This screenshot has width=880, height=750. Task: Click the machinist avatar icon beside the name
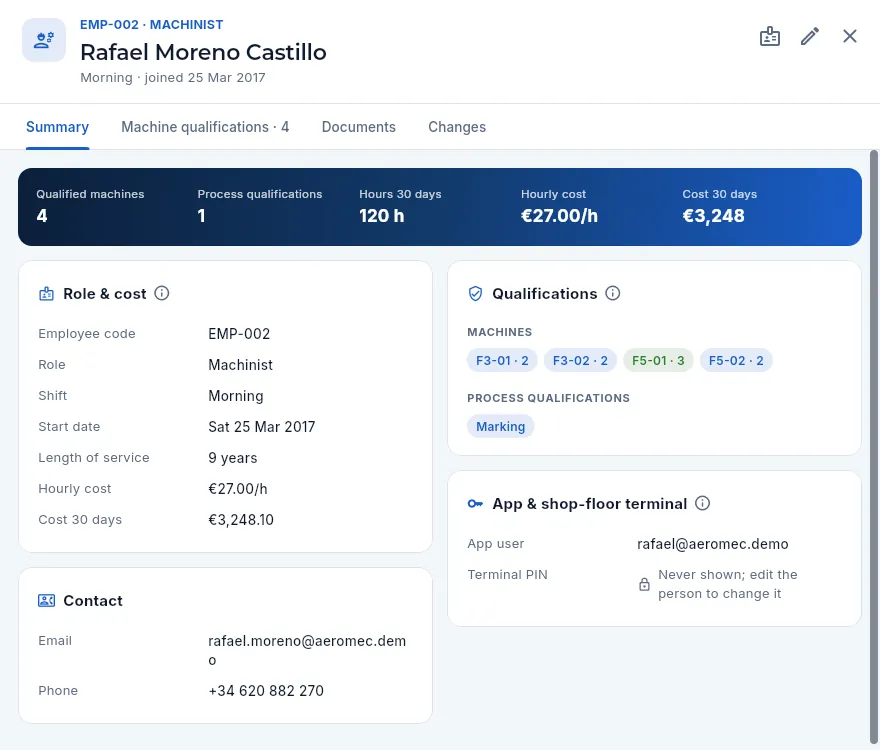[x=44, y=40]
